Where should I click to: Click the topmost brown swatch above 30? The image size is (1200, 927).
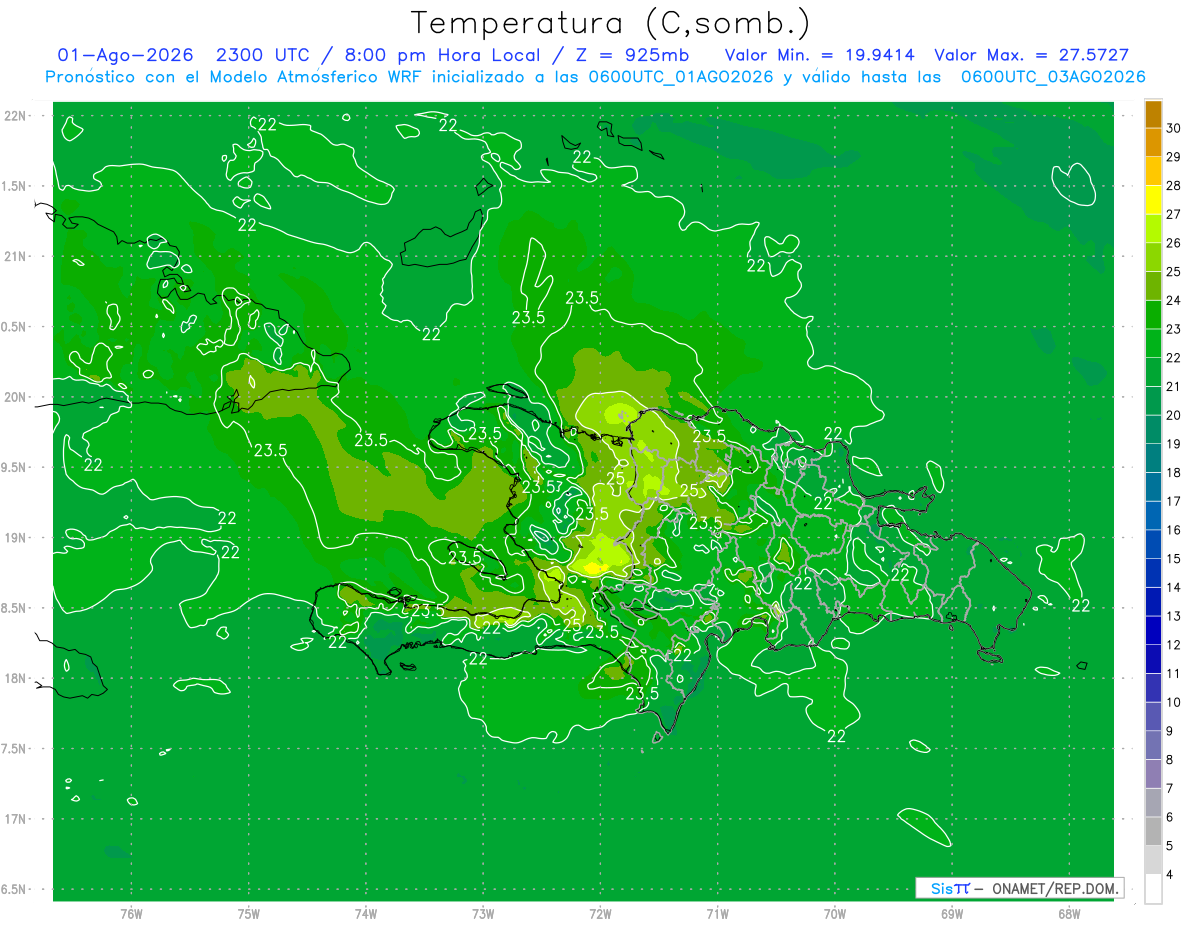(1154, 113)
